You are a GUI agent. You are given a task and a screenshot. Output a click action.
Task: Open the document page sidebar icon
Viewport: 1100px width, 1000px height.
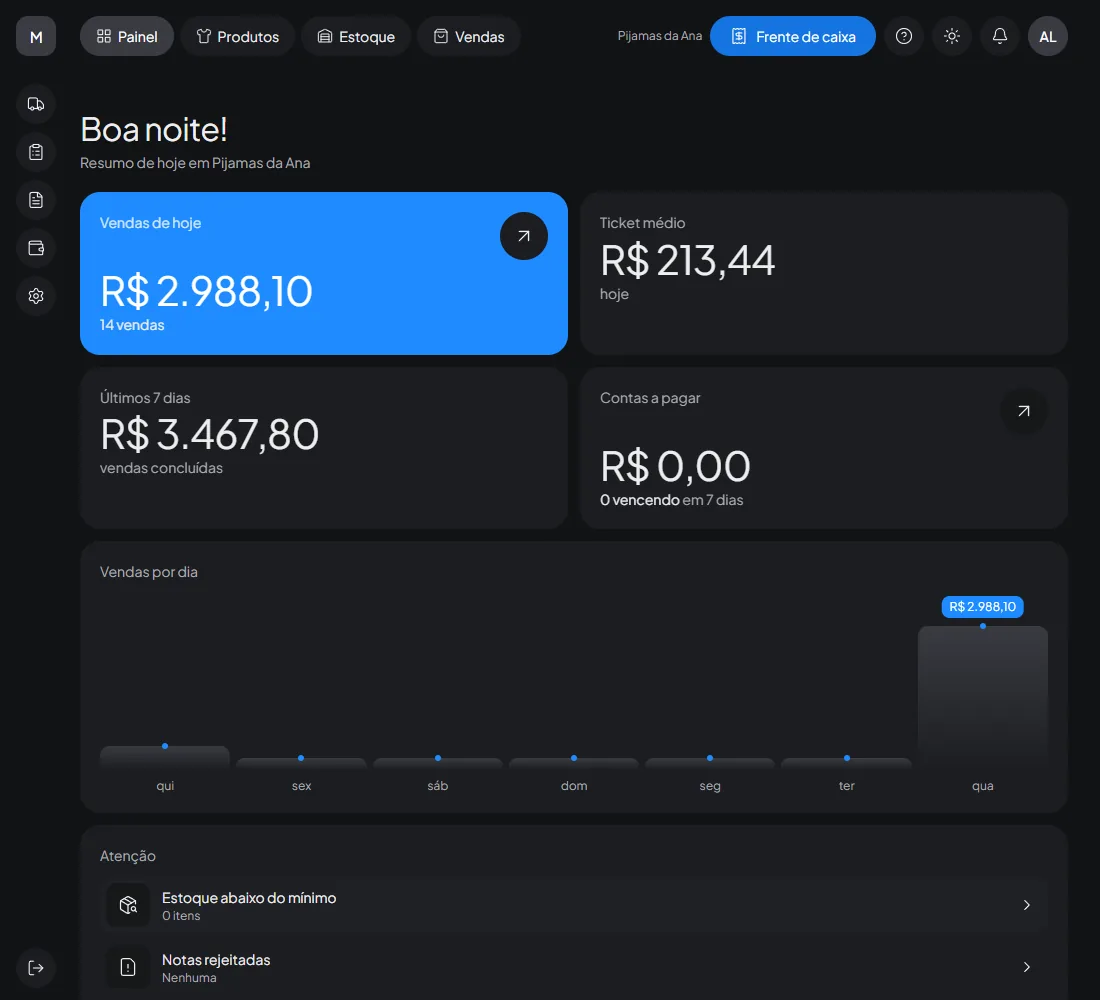36,200
